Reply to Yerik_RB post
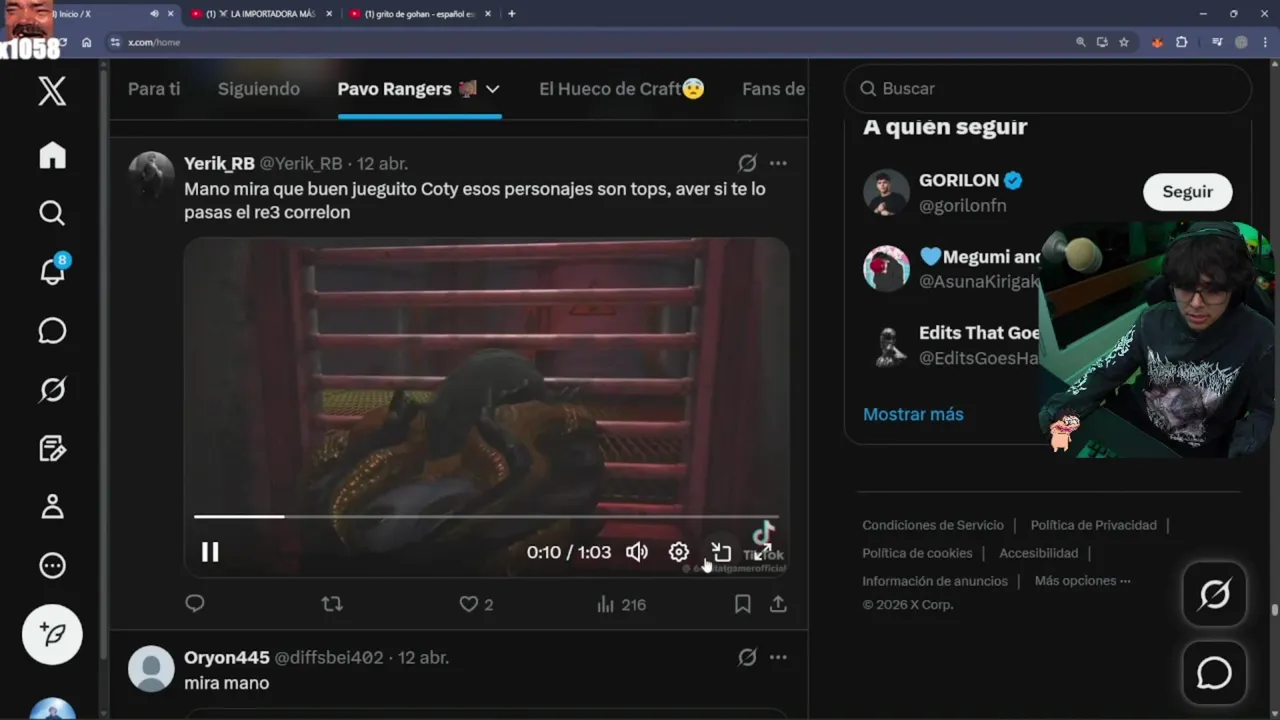Image resolution: width=1280 pixels, height=720 pixels. 195,603
